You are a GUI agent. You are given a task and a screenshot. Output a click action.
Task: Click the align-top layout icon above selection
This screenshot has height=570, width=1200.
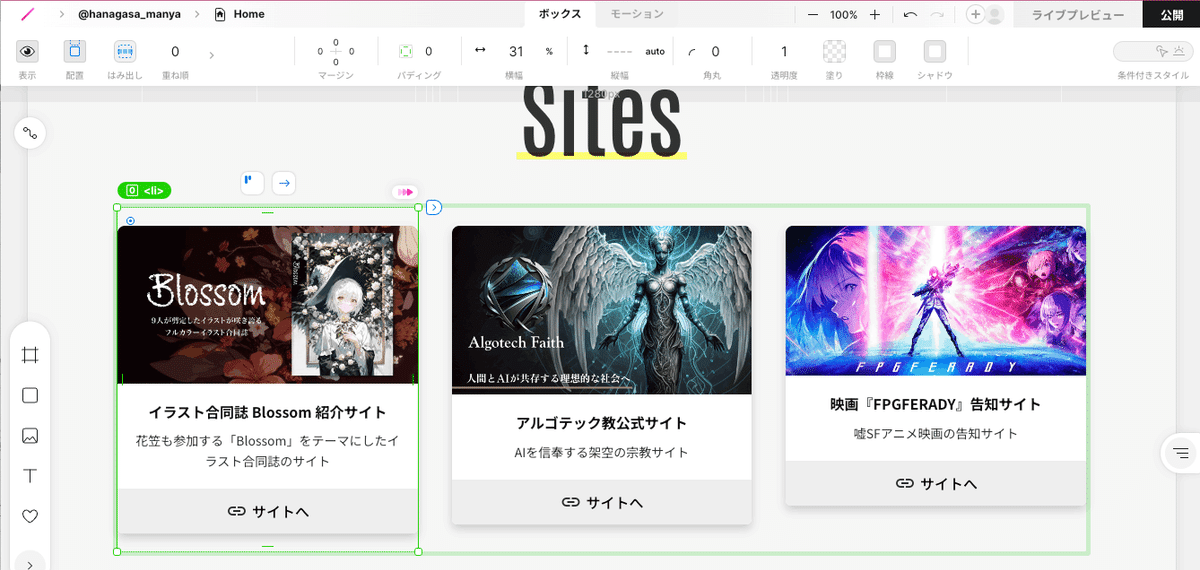[252, 182]
